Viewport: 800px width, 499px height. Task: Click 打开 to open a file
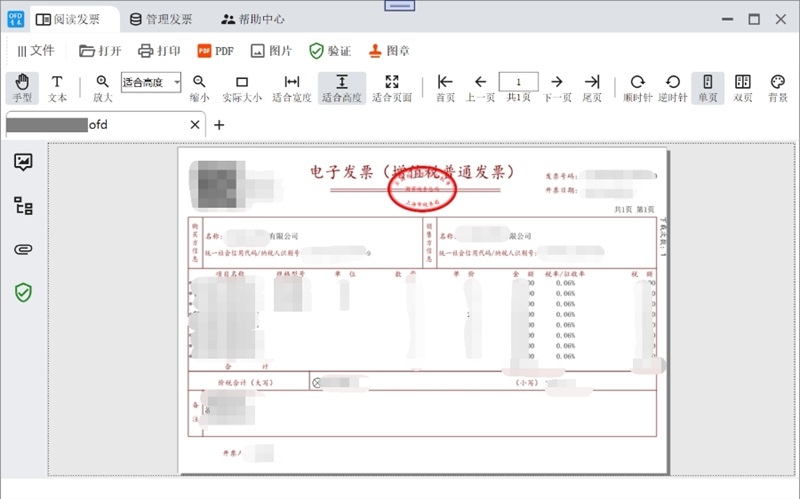coord(100,51)
